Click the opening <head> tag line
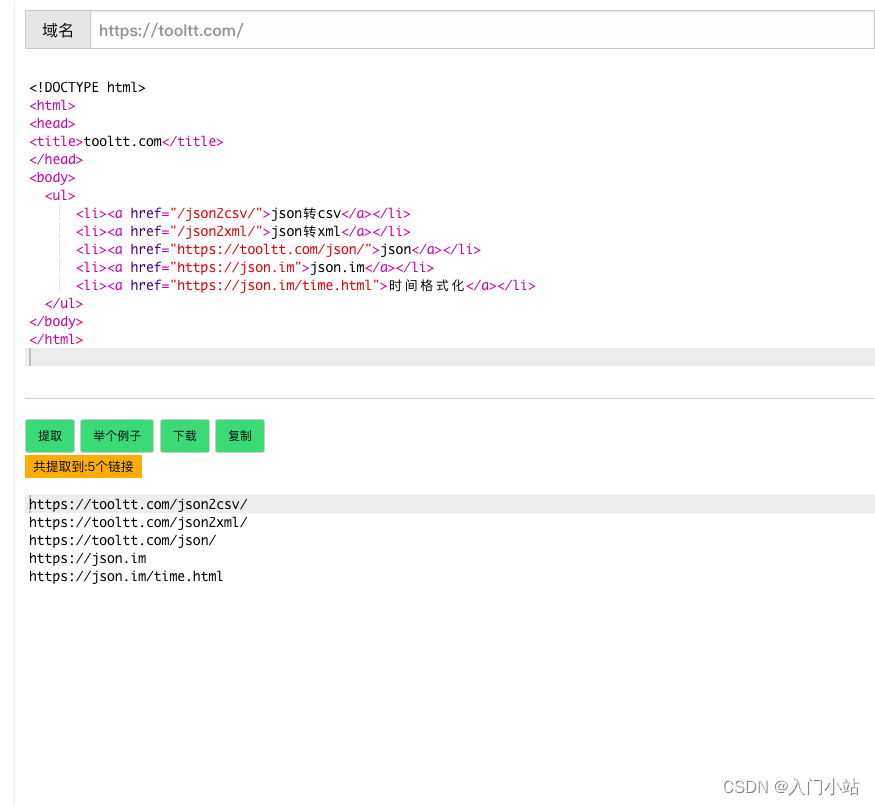Viewport: 875px width, 805px height. click(x=52, y=123)
